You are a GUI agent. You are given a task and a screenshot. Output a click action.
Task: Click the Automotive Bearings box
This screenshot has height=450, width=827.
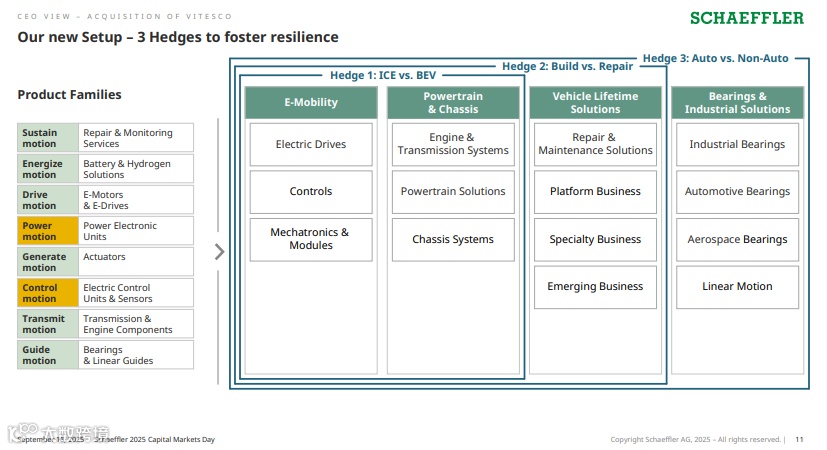737,192
